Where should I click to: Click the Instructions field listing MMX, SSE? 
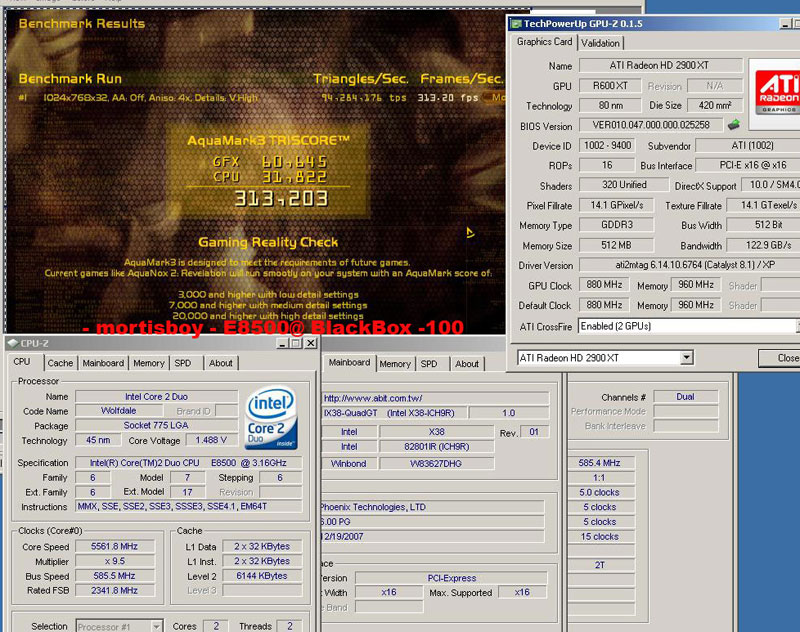point(189,507)
